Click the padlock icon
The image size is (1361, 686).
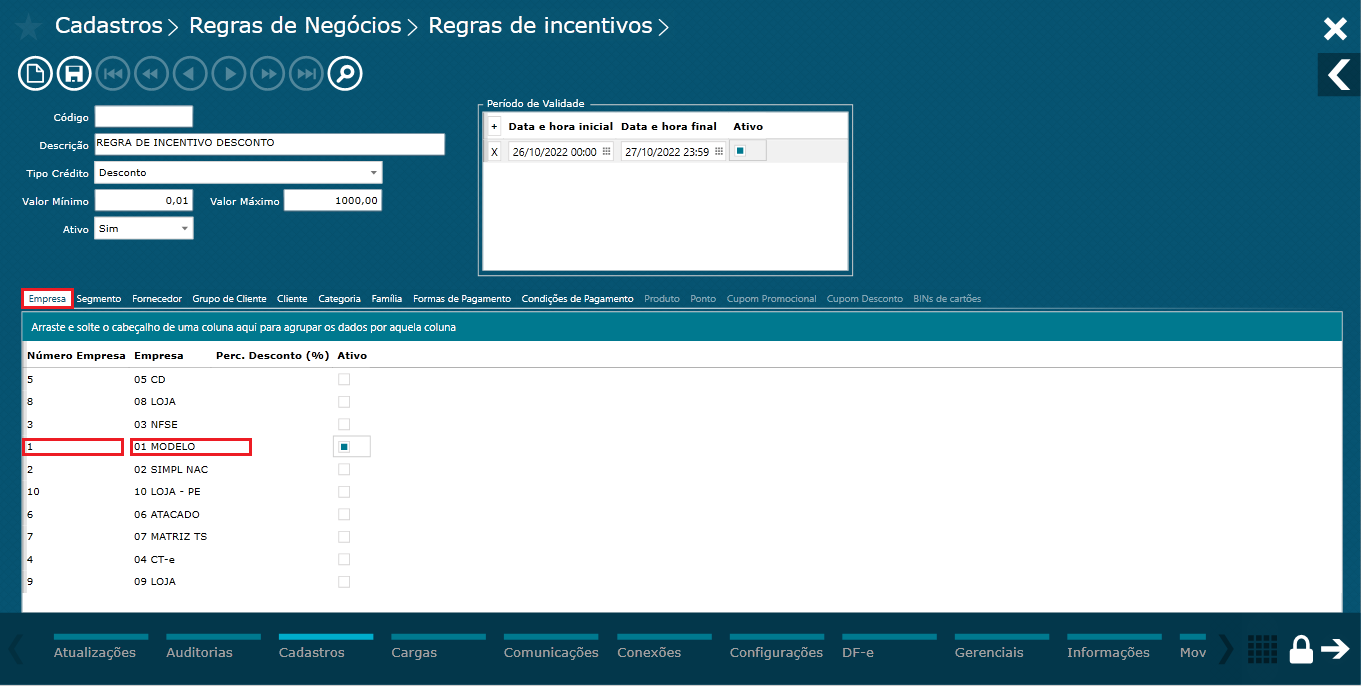1301,649
